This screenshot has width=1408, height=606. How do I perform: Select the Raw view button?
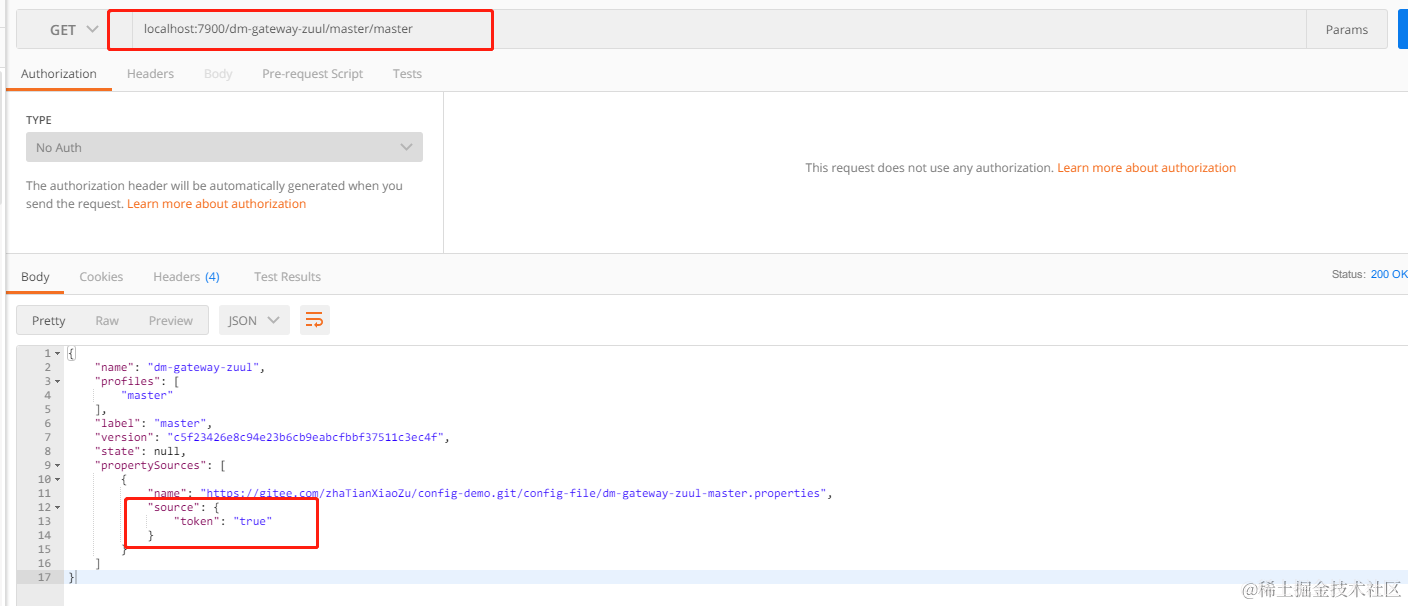click(x=107, y=321)
